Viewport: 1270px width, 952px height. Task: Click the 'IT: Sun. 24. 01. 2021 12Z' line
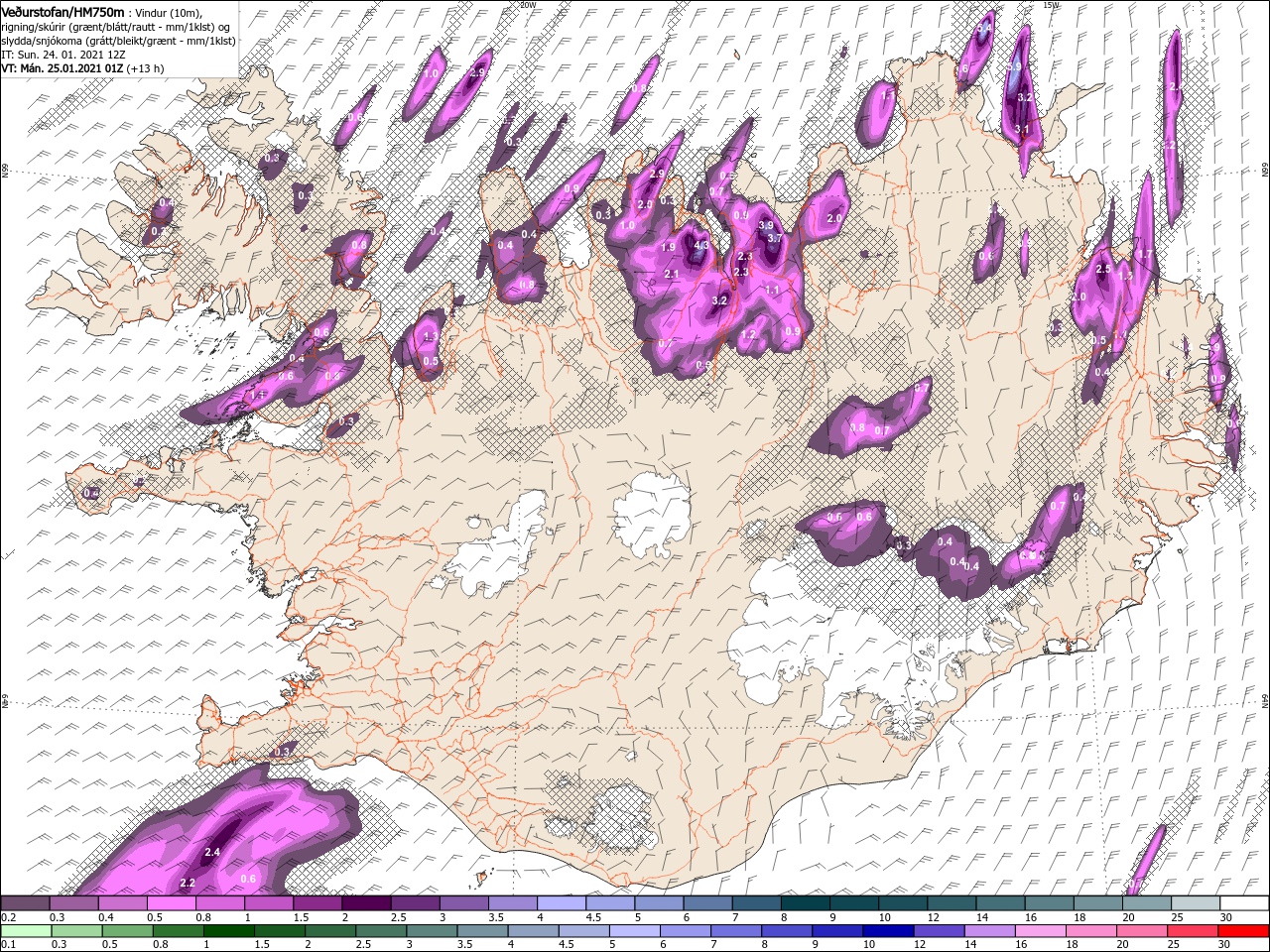point(62,55)
